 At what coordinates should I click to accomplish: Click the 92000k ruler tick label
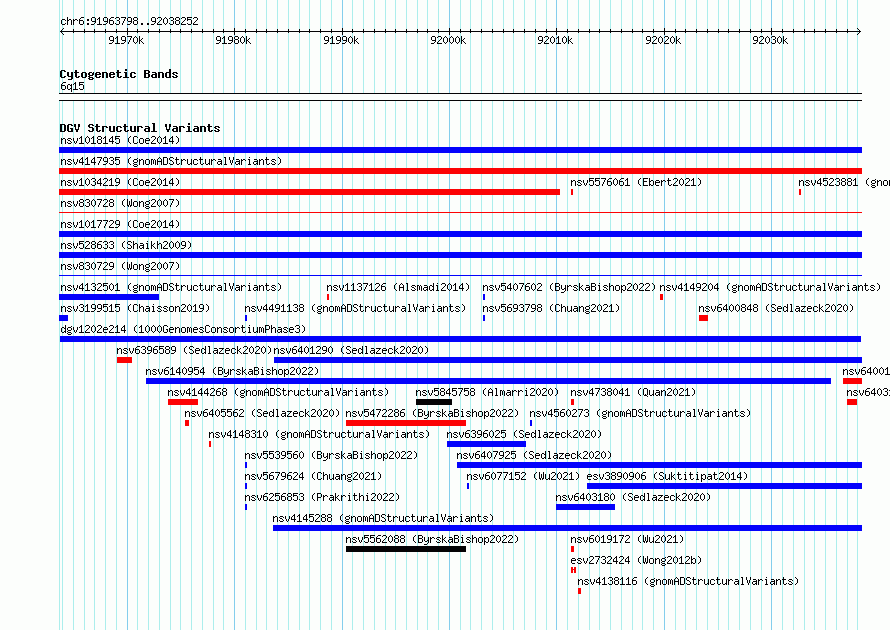point(448,40)
